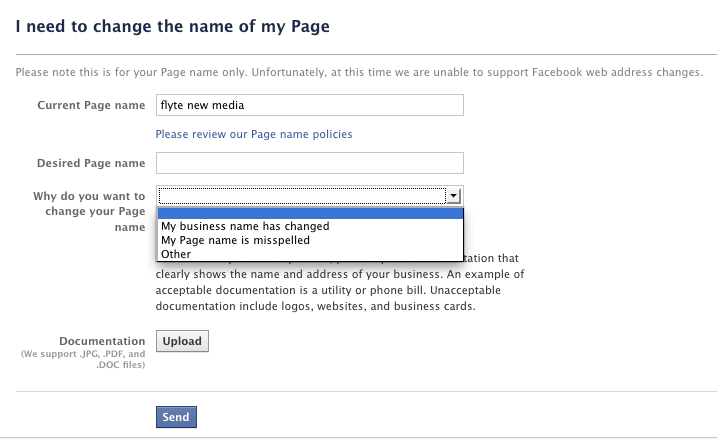Focus the Desired Page name input

point(310,163)
